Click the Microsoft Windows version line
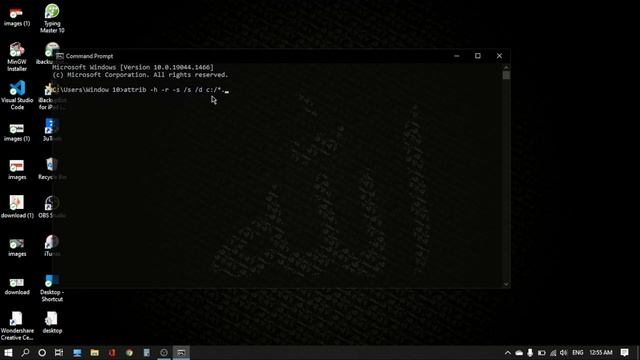Screen dimensions: 640x360 point(133,67)
